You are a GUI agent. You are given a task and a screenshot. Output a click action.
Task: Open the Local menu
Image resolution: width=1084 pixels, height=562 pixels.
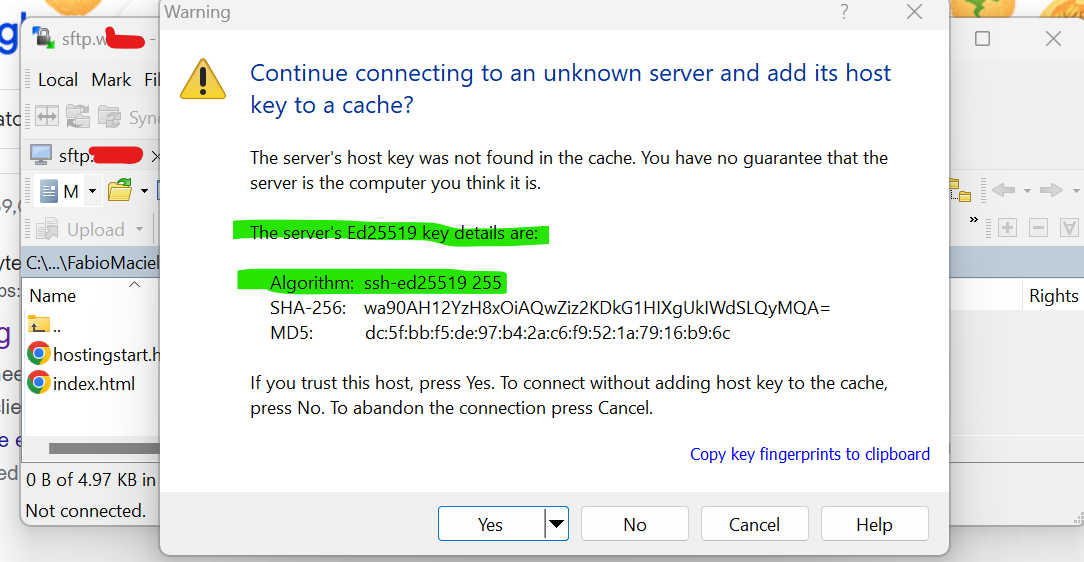(x=57, y=80)
